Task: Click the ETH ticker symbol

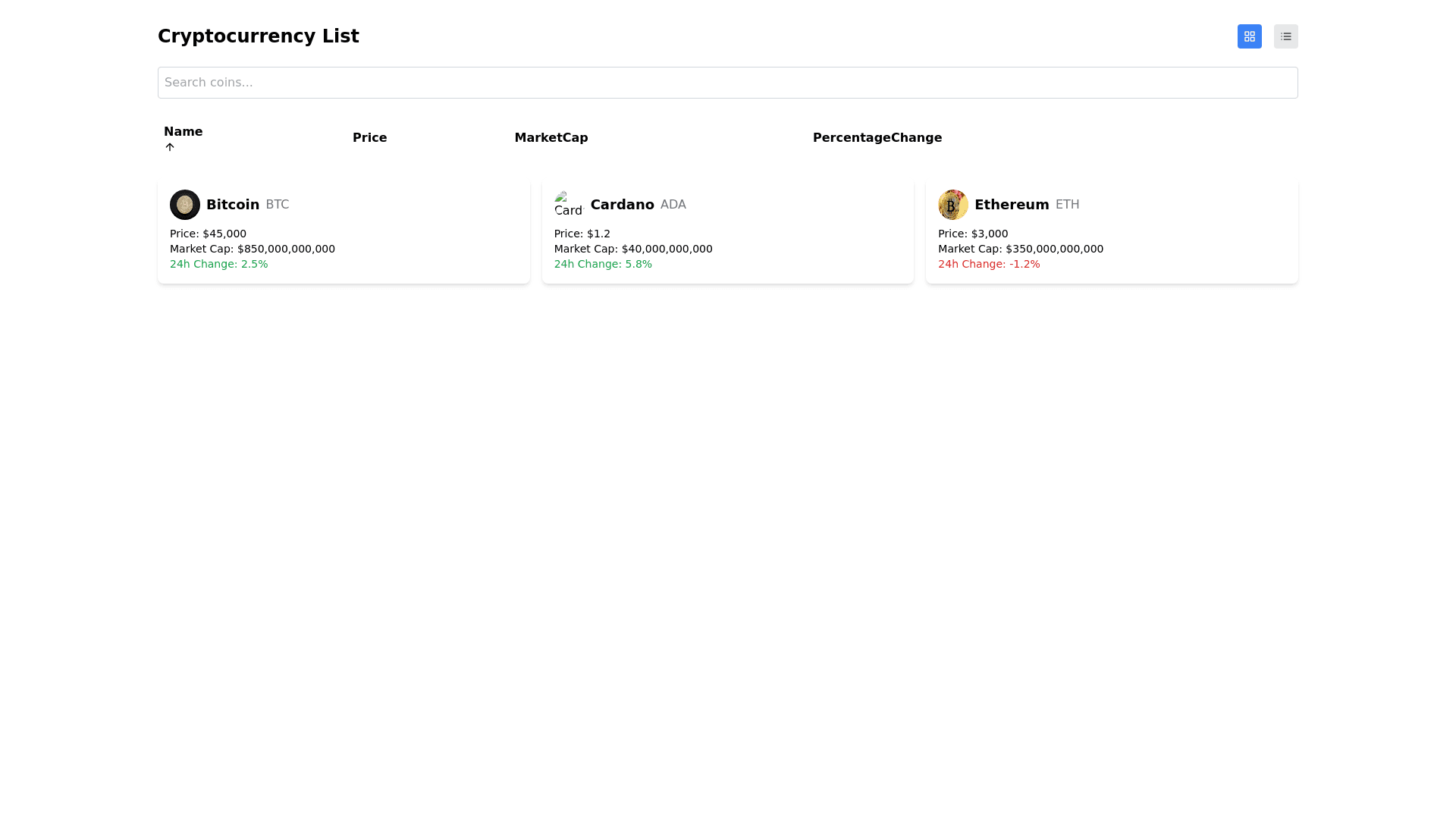Action: pos(1067,205)
